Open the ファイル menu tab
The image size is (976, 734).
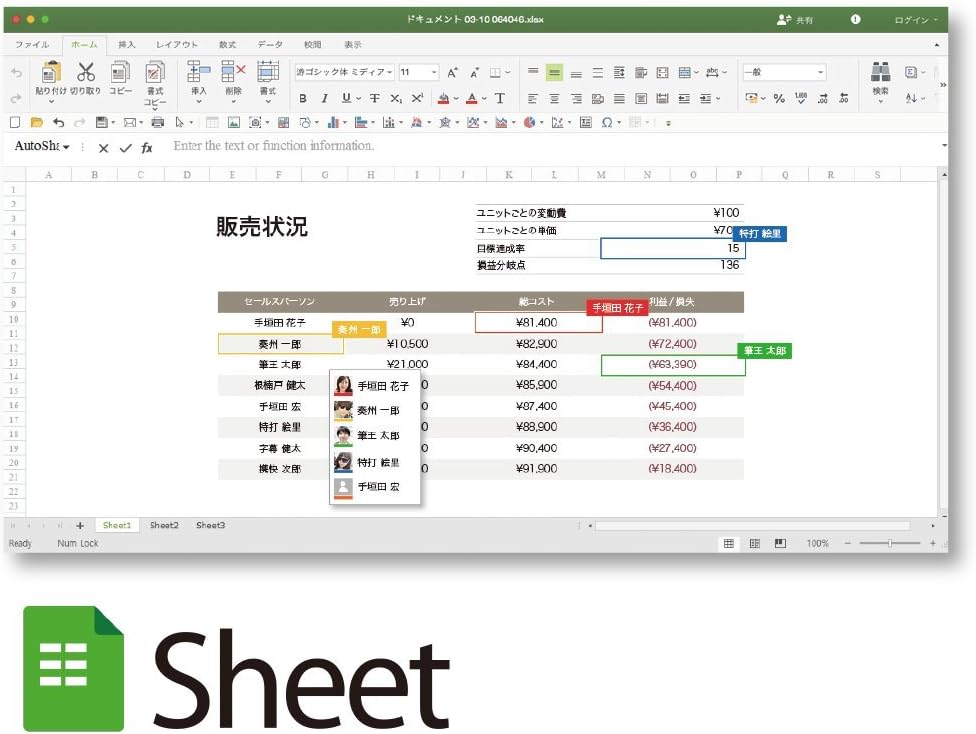point(32,45)
